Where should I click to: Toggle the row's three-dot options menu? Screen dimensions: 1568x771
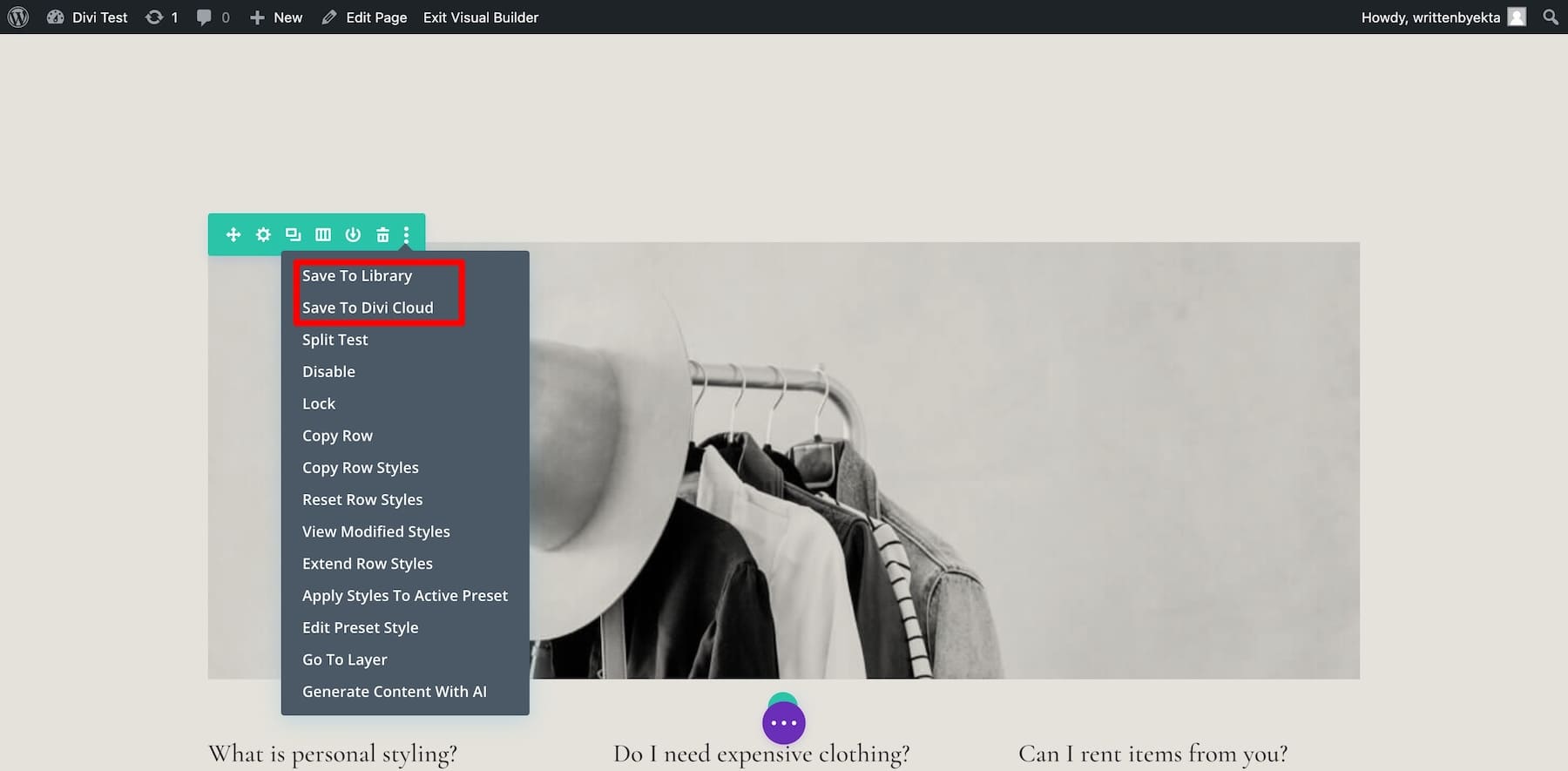(406, 234)
